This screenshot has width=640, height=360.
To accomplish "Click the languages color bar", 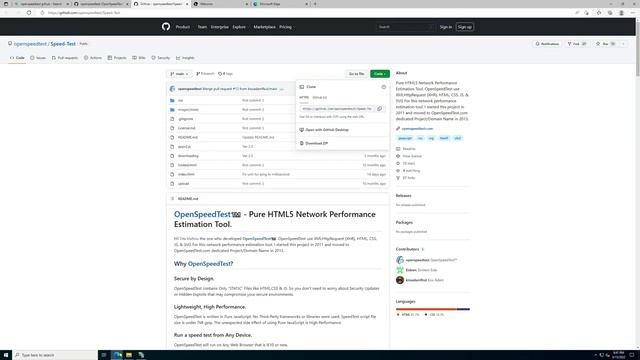I will [433, 309].
